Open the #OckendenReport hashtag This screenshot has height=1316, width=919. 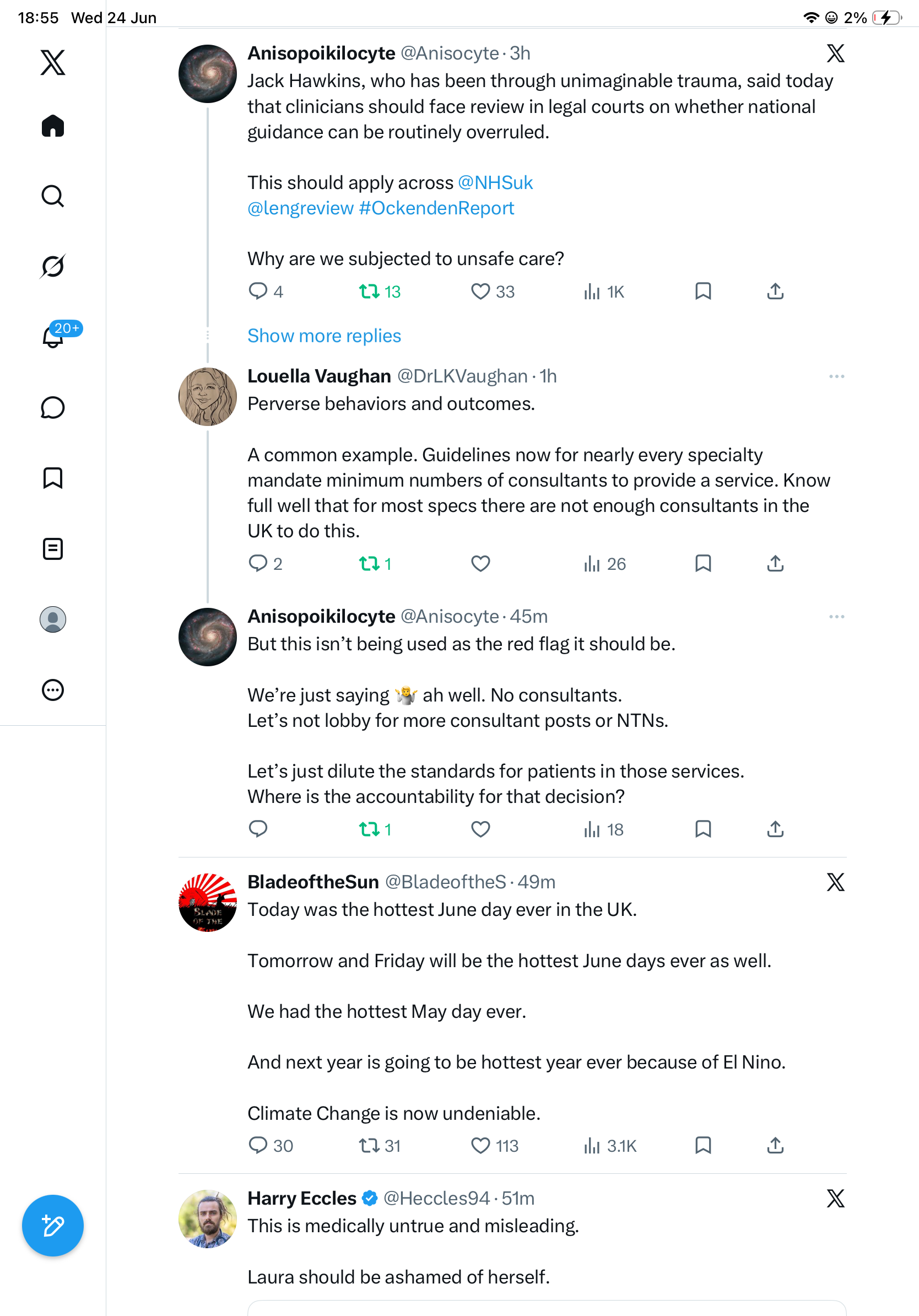point(436,208)
